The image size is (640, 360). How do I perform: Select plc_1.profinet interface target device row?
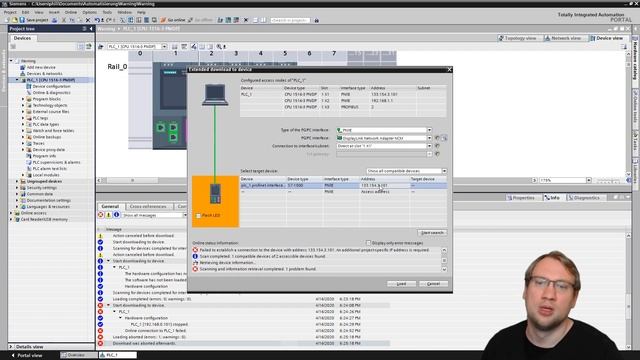pyautogui.click(x=343, y=185)
